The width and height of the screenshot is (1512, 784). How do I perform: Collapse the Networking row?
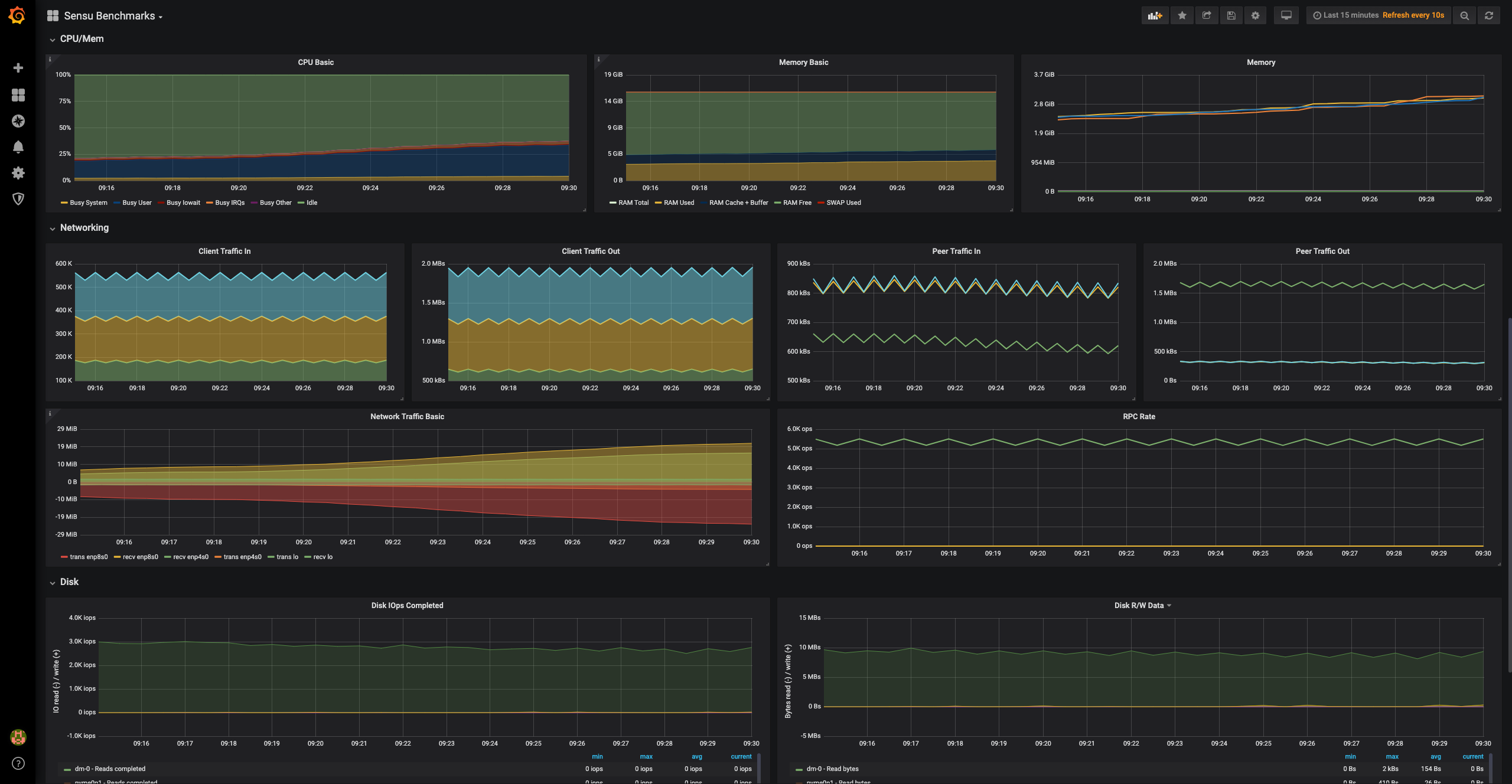pyautogui.click(x=84, y=228)
